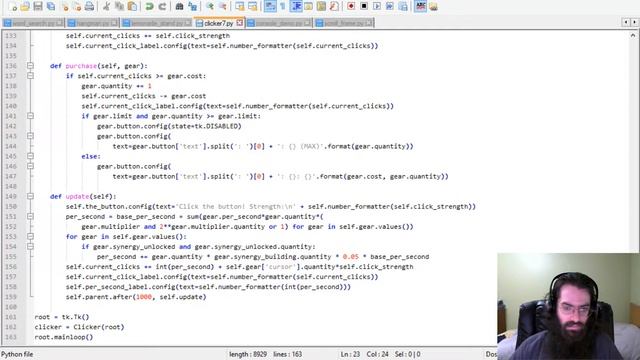This screenshot has height=360, width=640.
Task: Toggle show all characters pilcrow button
Action: (x=282, y=7)
